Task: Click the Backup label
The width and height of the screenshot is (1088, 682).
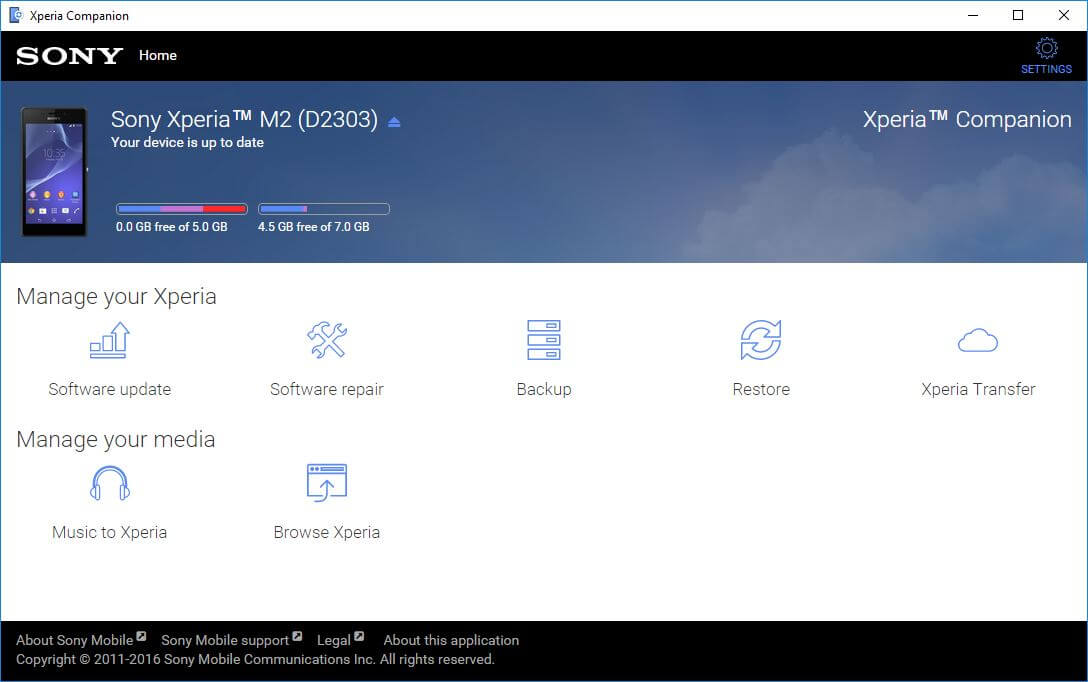Action: [x=544, y=389]
